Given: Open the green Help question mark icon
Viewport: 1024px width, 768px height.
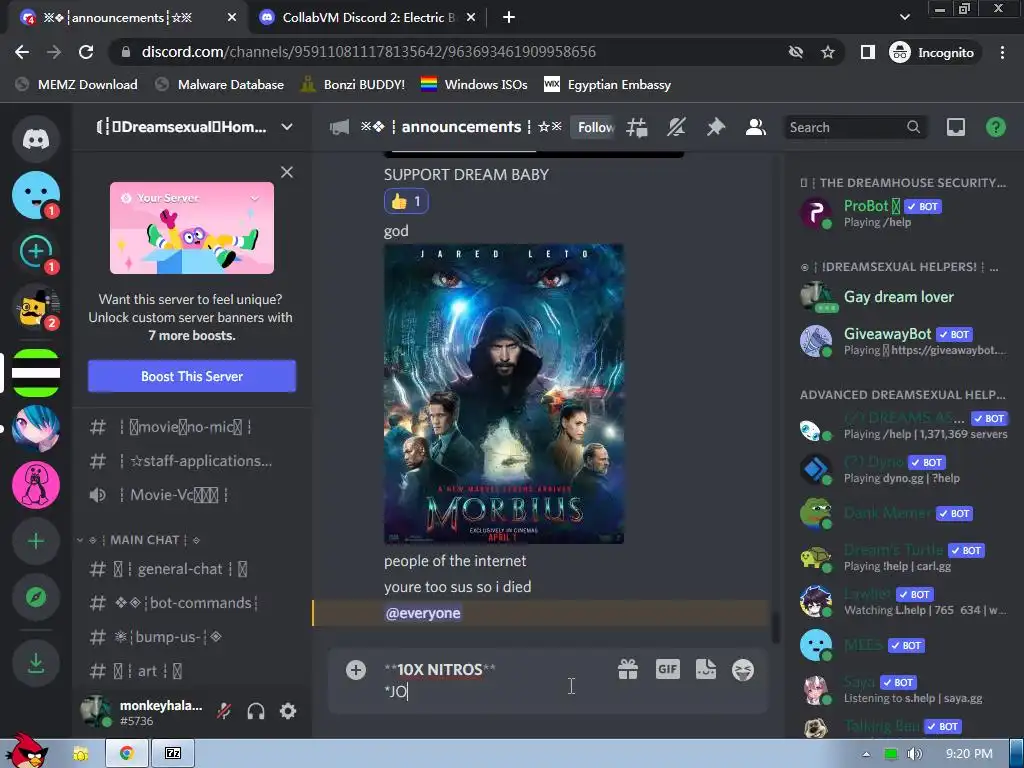Looking at the screenshot, I should coord(996,127).
